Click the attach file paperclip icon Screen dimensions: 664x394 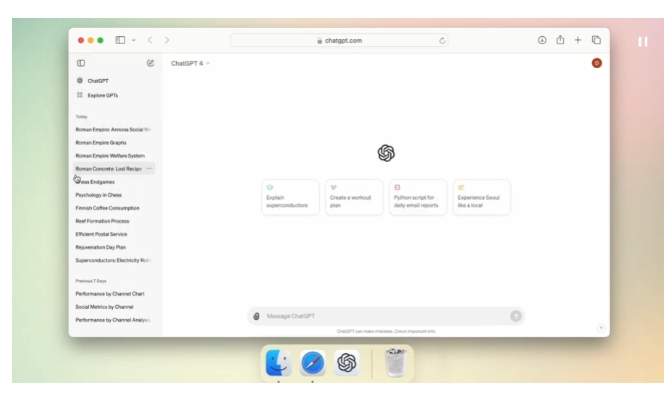(x=256, y=316)
